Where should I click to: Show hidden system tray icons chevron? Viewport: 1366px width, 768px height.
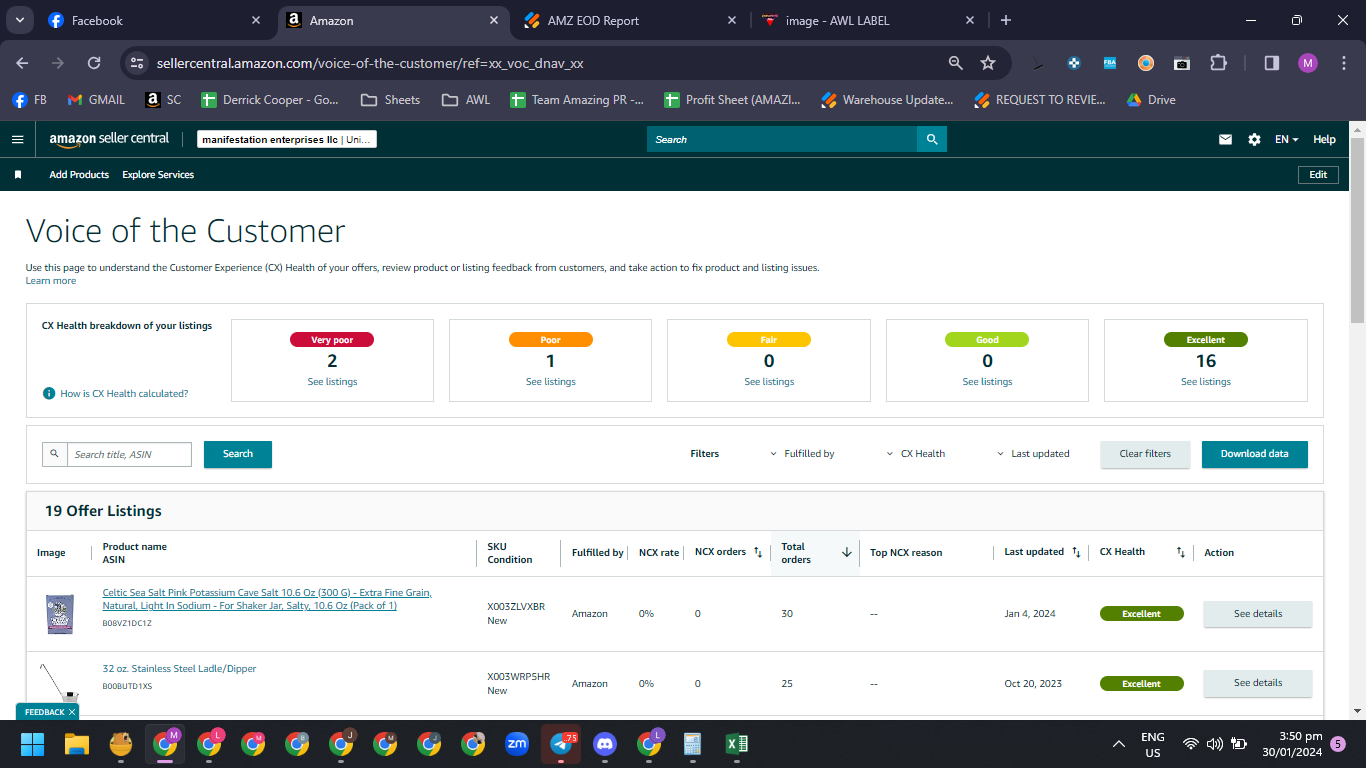pos(1118,744)
